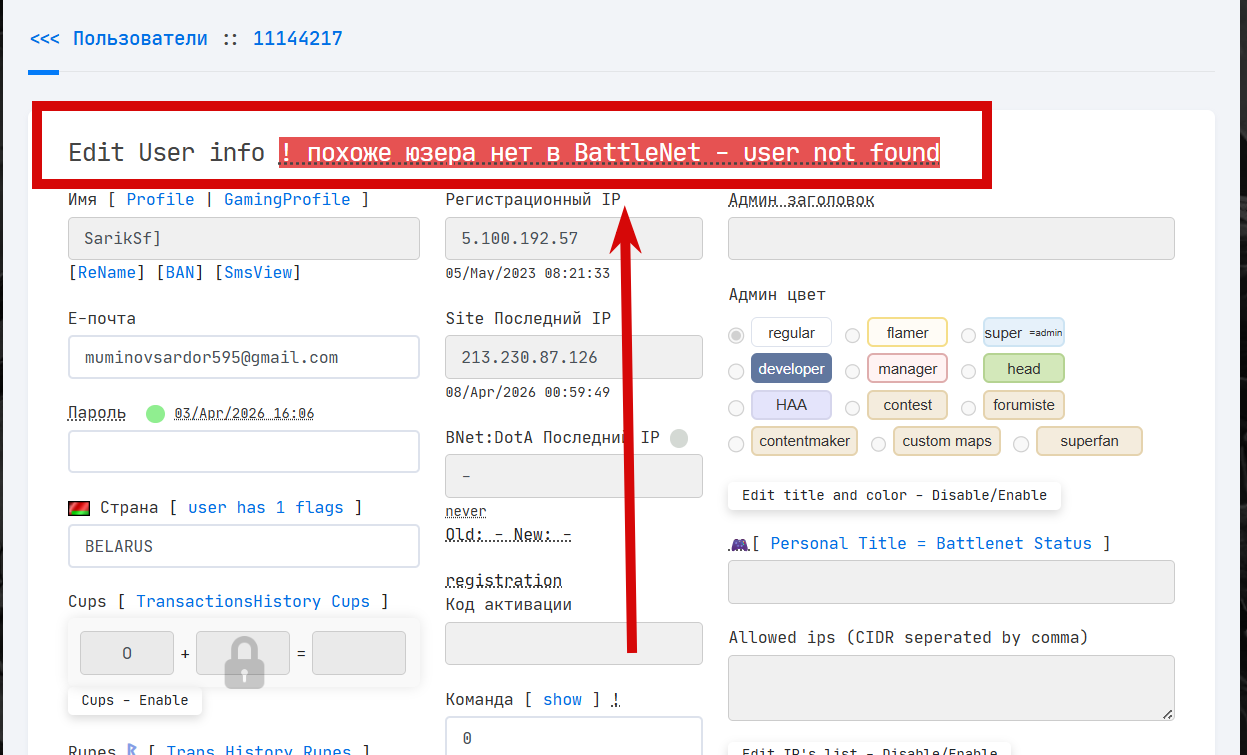The width and height of the screenshot is (1247, 755).
Task: Click the BNet:DotA Последний IP field
Action: pyautogui.click(x=574, y=476)
